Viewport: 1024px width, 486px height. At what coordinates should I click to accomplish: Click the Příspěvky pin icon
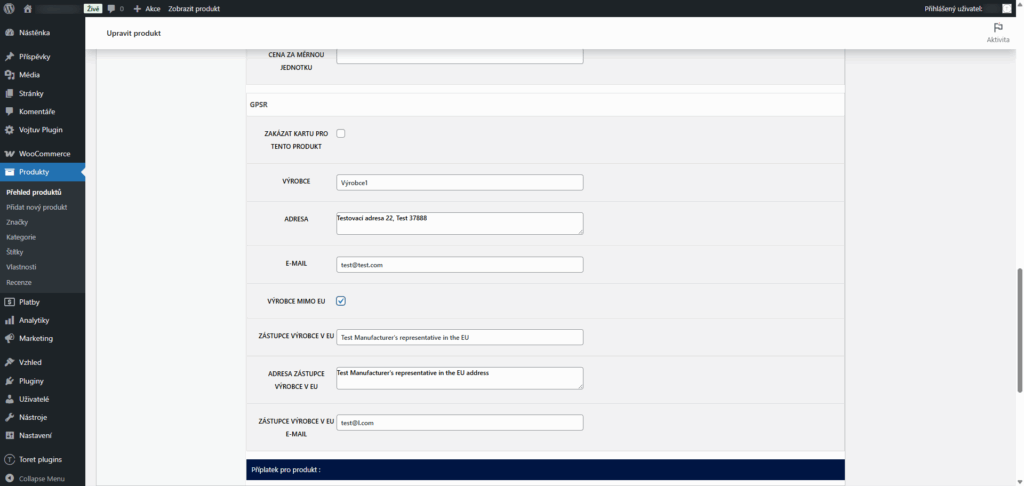[9, 57]
